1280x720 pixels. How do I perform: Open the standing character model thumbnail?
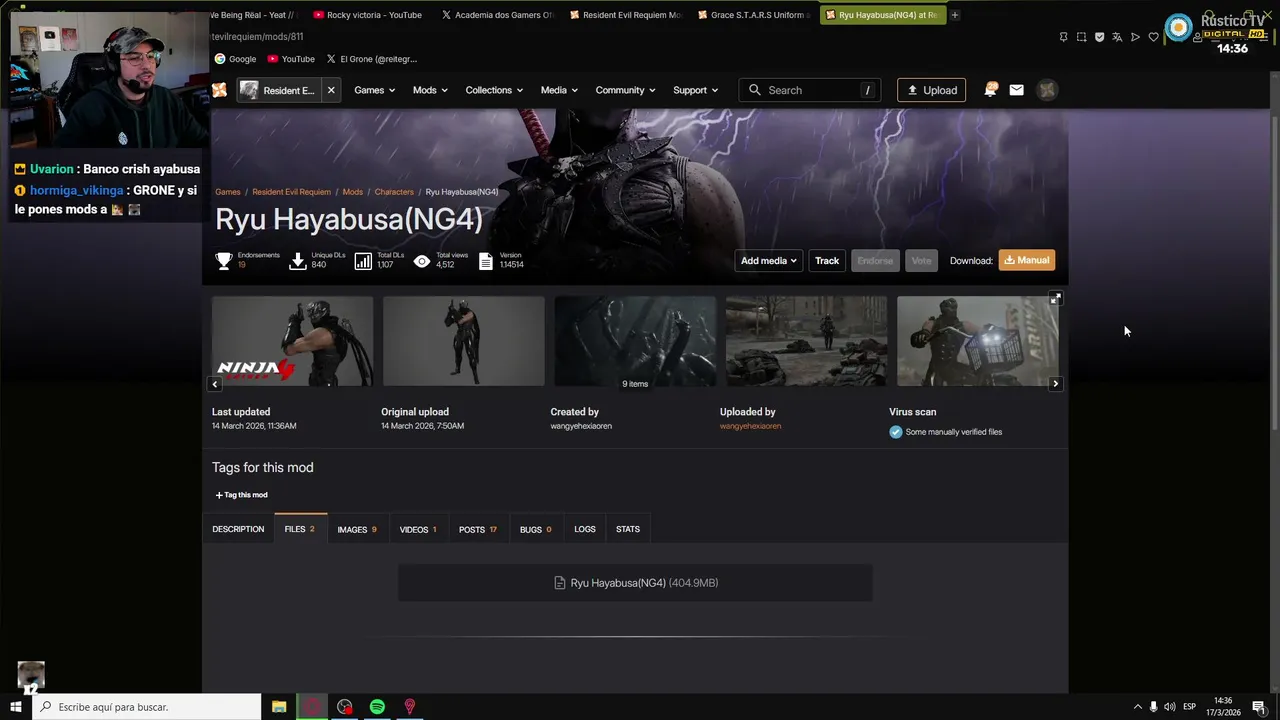click(464, 341)
